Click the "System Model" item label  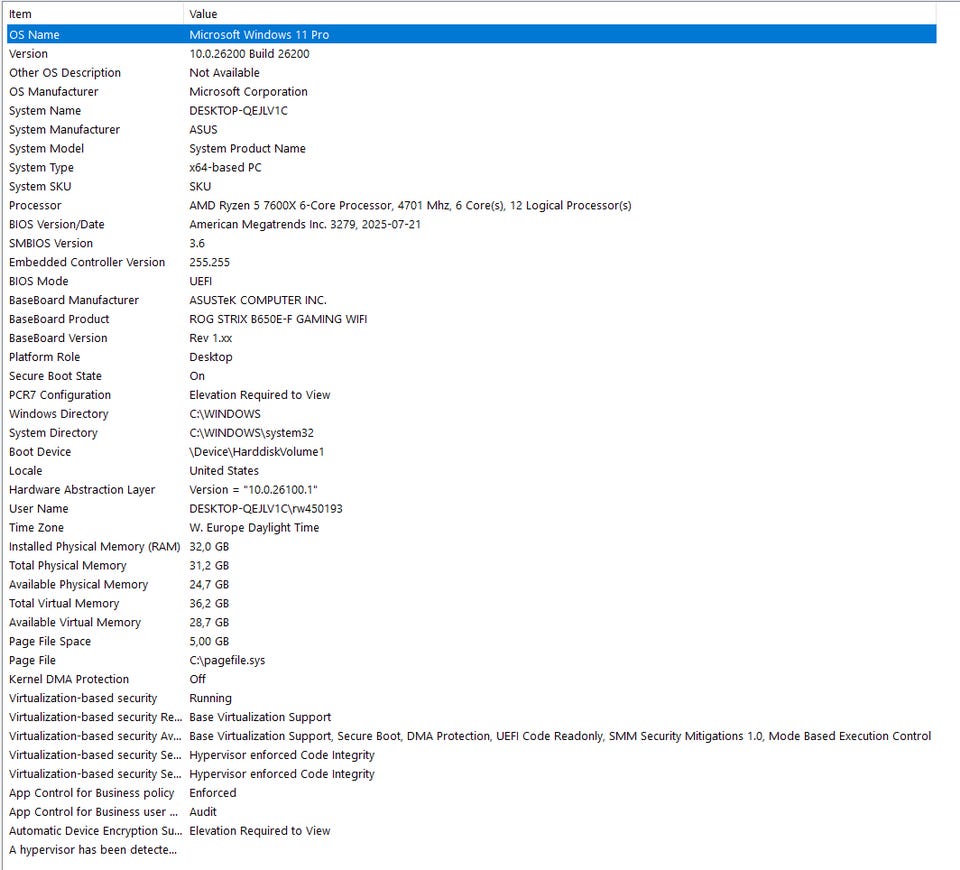[47, 149]
